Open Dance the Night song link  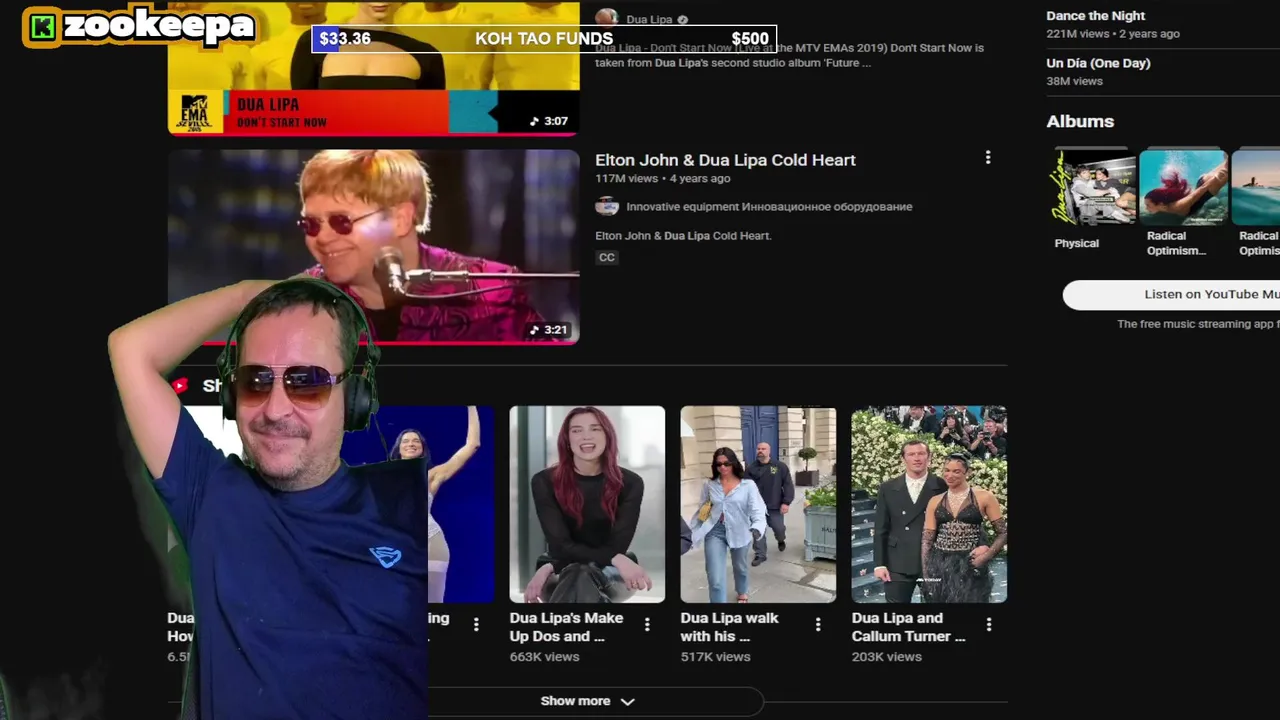pyautogui.click(x=1095, y=16)
